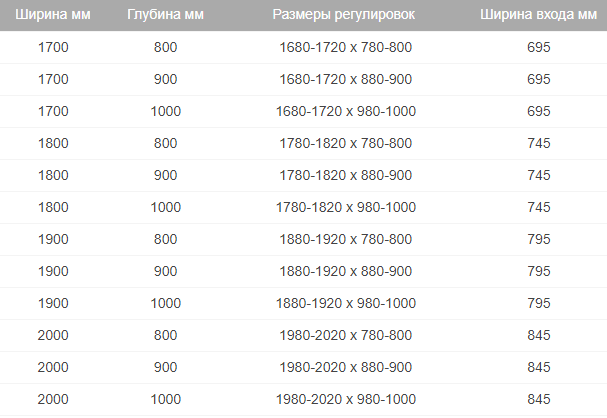Click depth 900 in the 1880-1920 x 880-900 row
This screenshot has height=418, width=607.
click(165, 271)
